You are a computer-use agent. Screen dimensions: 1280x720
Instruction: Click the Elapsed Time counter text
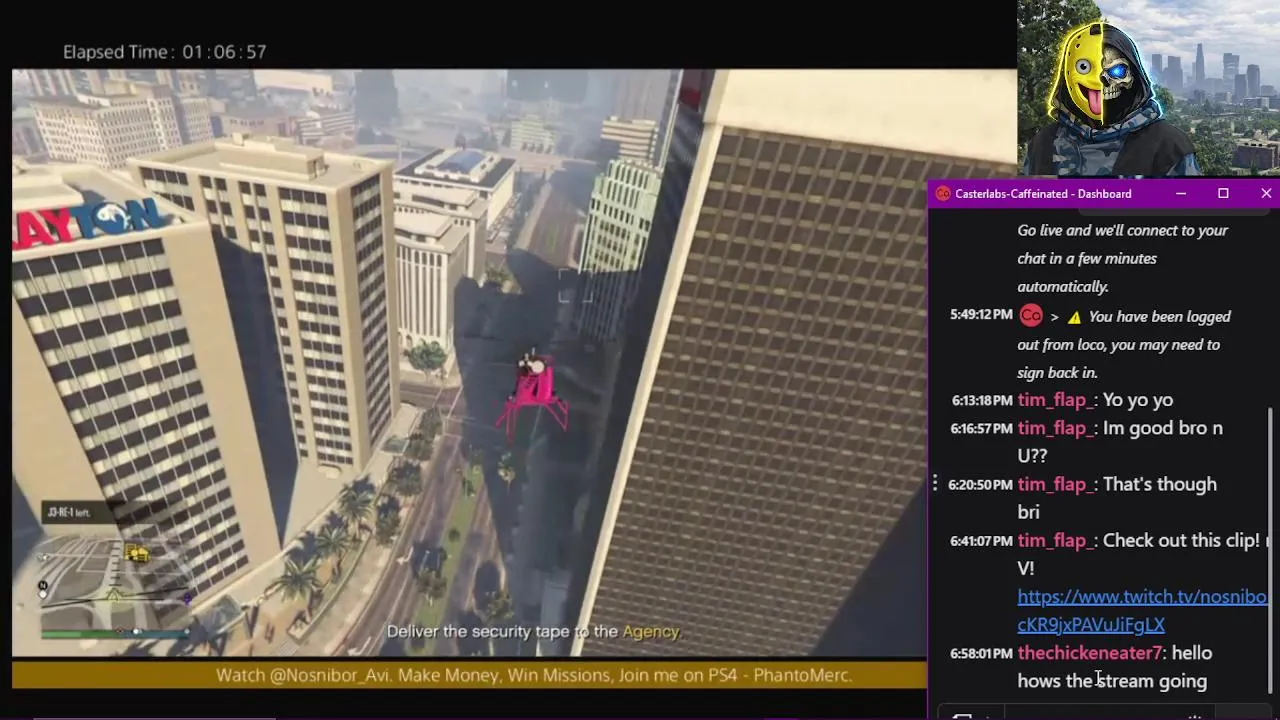pos(165,52)
